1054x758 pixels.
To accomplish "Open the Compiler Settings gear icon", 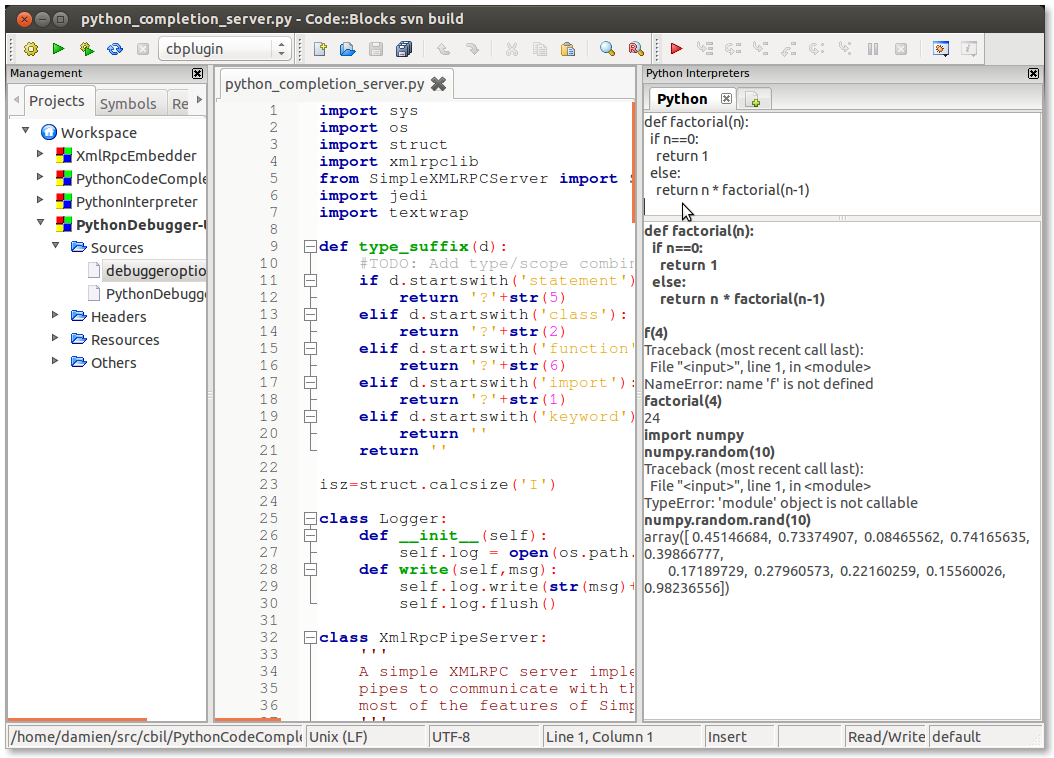I will click(x=31, y=48).
